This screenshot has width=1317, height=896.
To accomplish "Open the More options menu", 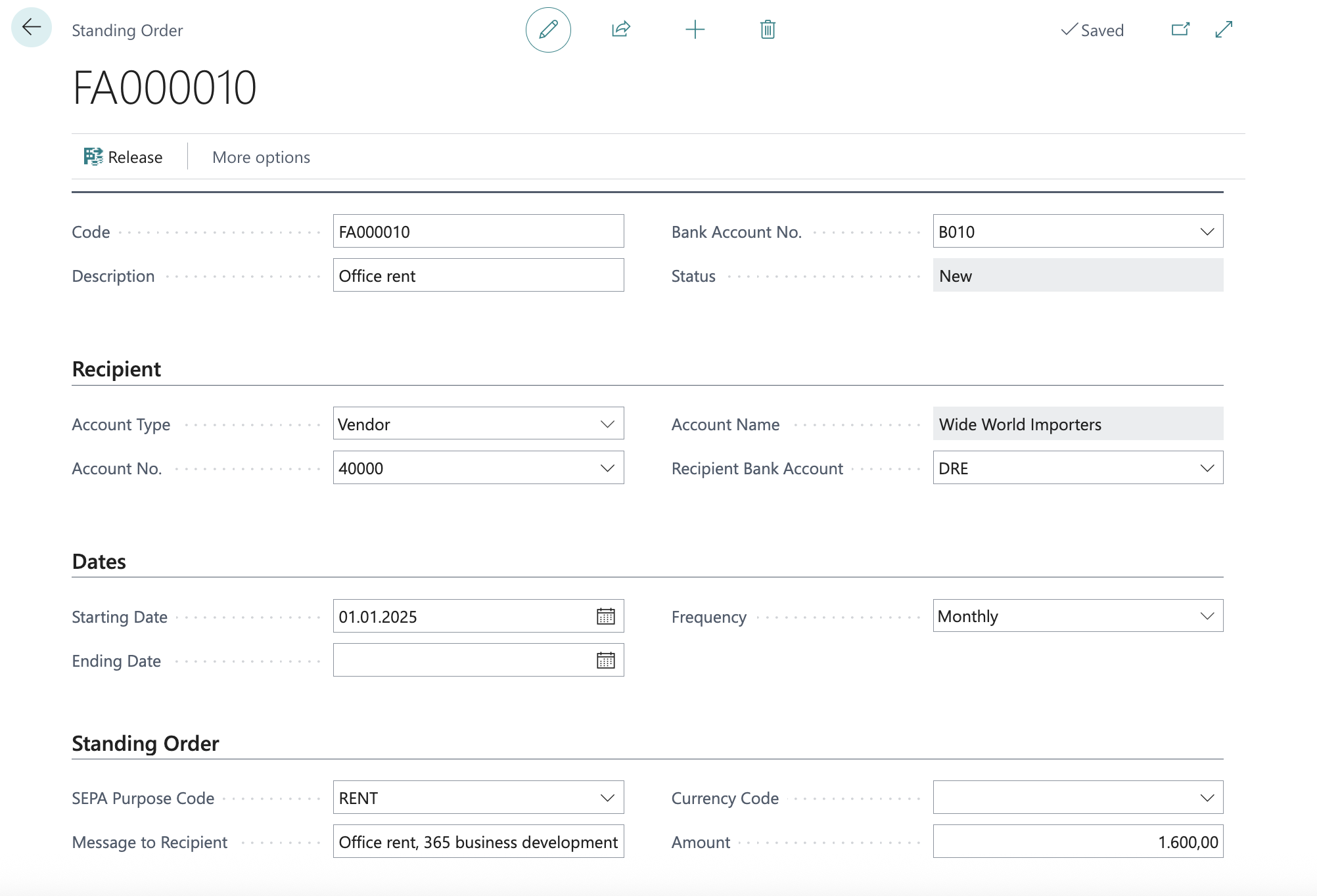I will point(261,157).
